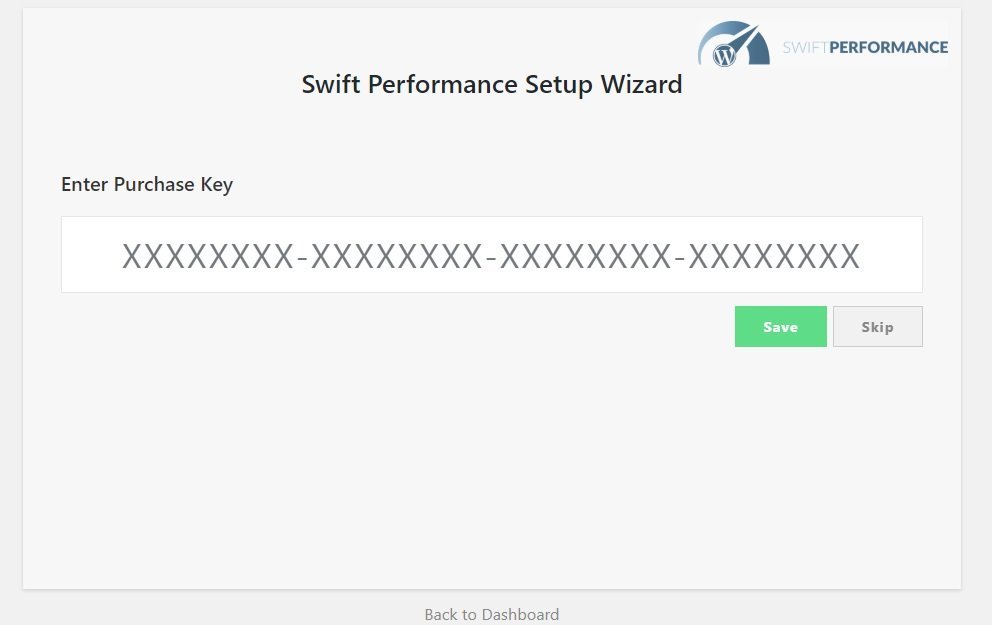Image resolution: width=992 pixels, height=625 pixels.
Task: Skip the purchase key step
Action: pyautogui.click(x=877, y=326)
